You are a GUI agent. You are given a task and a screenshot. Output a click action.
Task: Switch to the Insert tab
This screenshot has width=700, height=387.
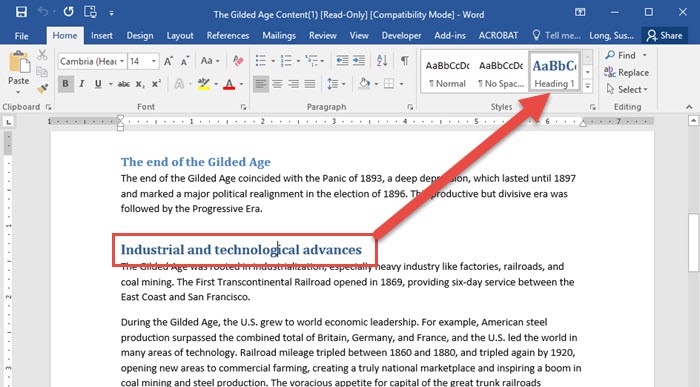pyautogui.click(x=102, y=36)
